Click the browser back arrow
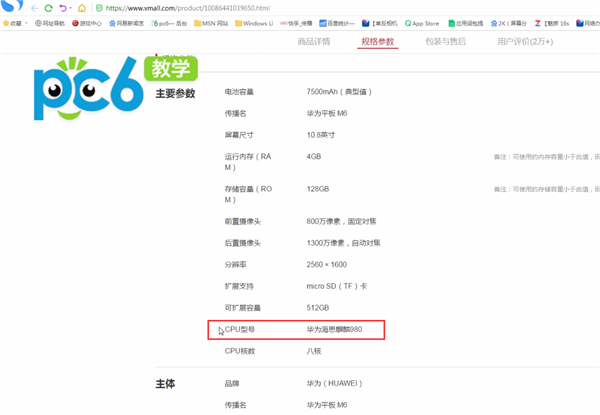 (34, 8)
